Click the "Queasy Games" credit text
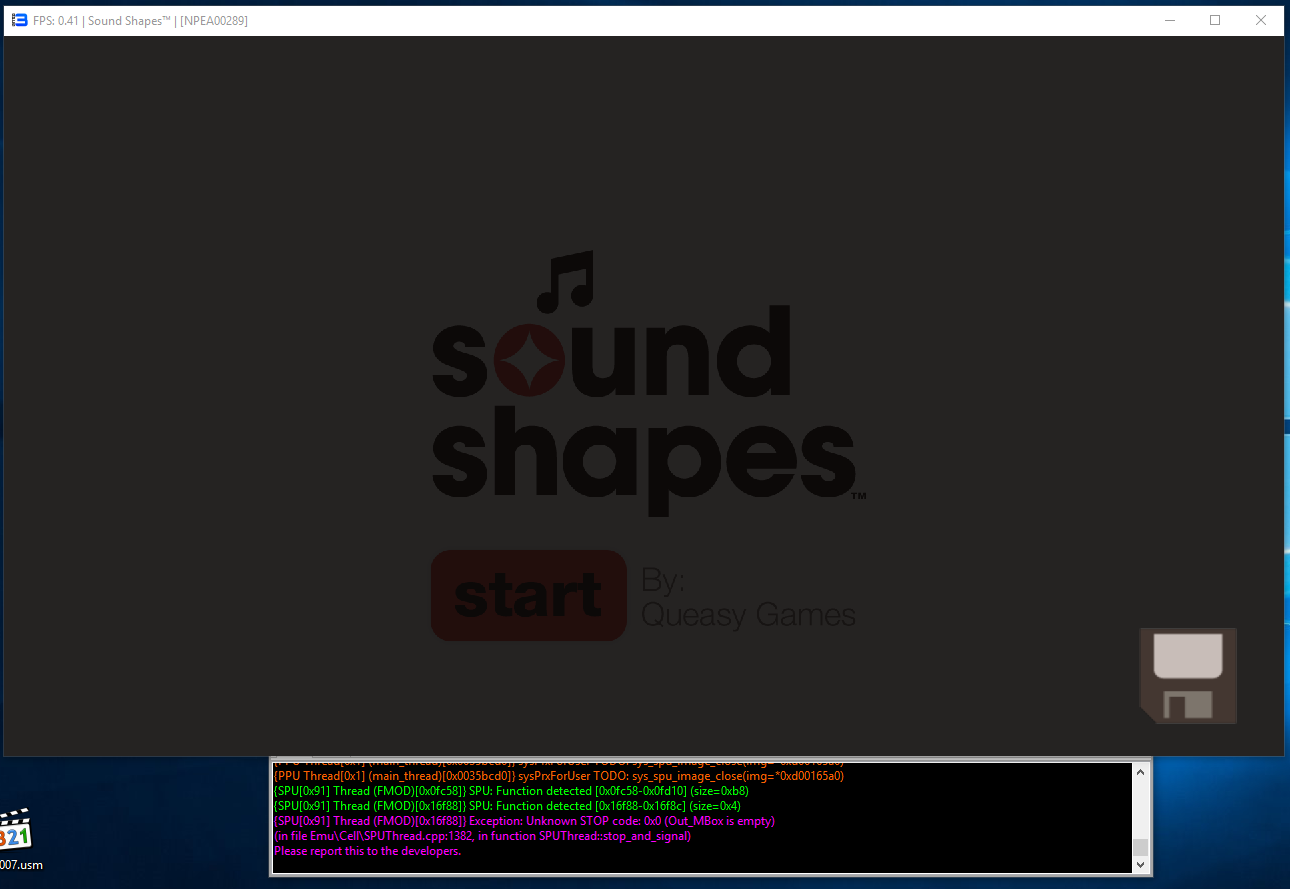This screenshot has width=1290, height=889. tap(748, 613)
